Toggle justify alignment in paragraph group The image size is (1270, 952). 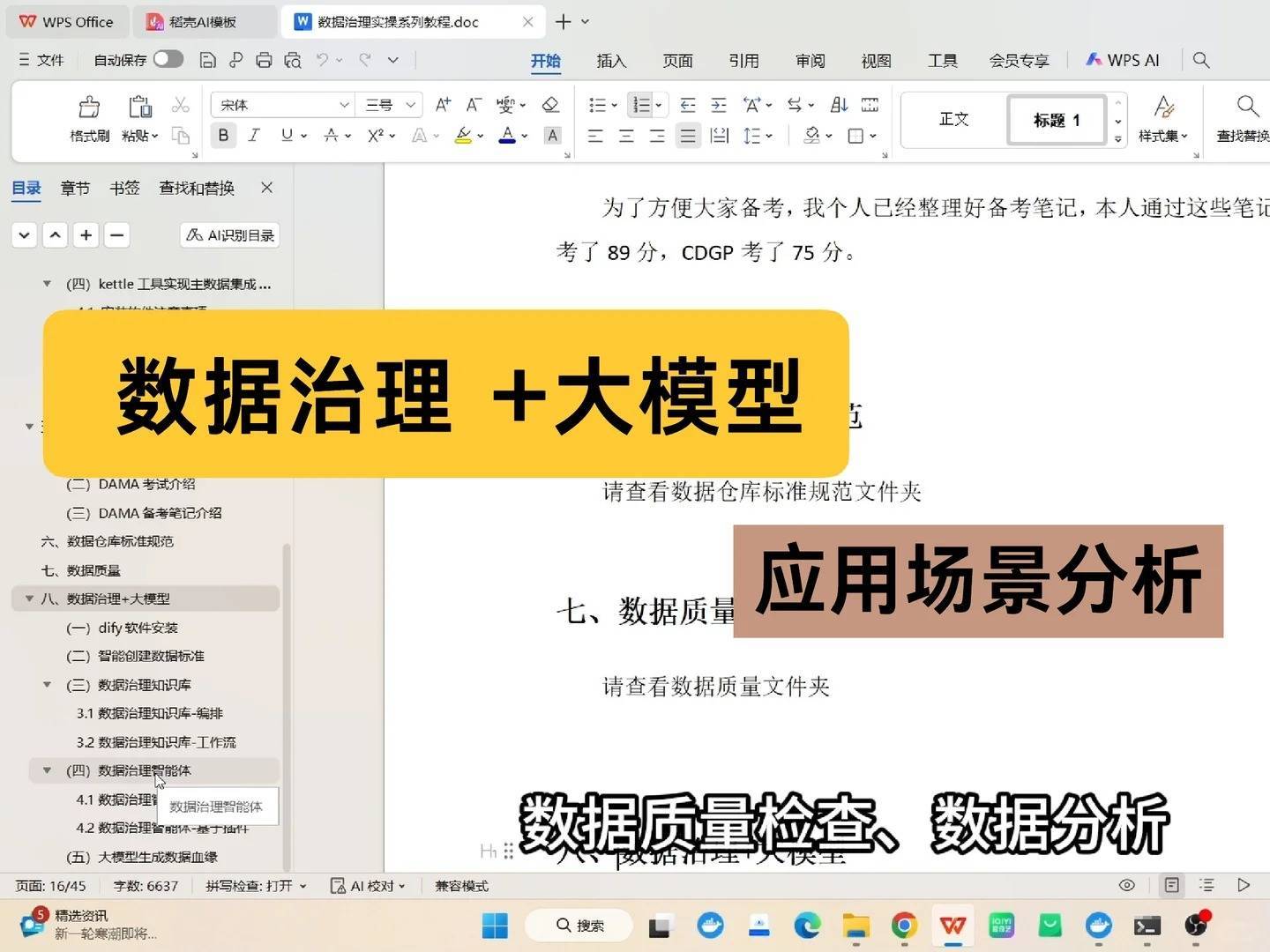(687, 135)
